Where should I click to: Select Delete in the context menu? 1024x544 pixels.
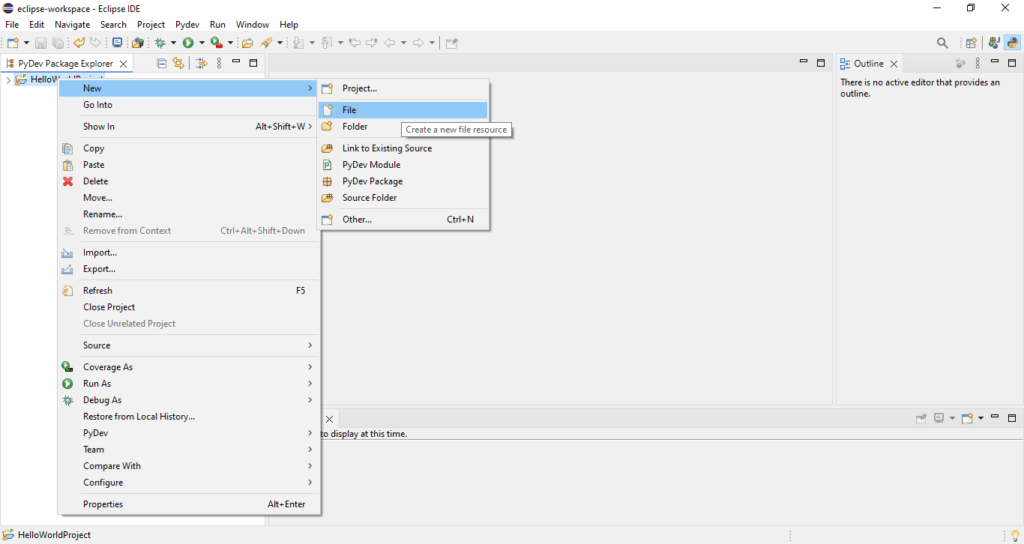click(x=189, y=181)
